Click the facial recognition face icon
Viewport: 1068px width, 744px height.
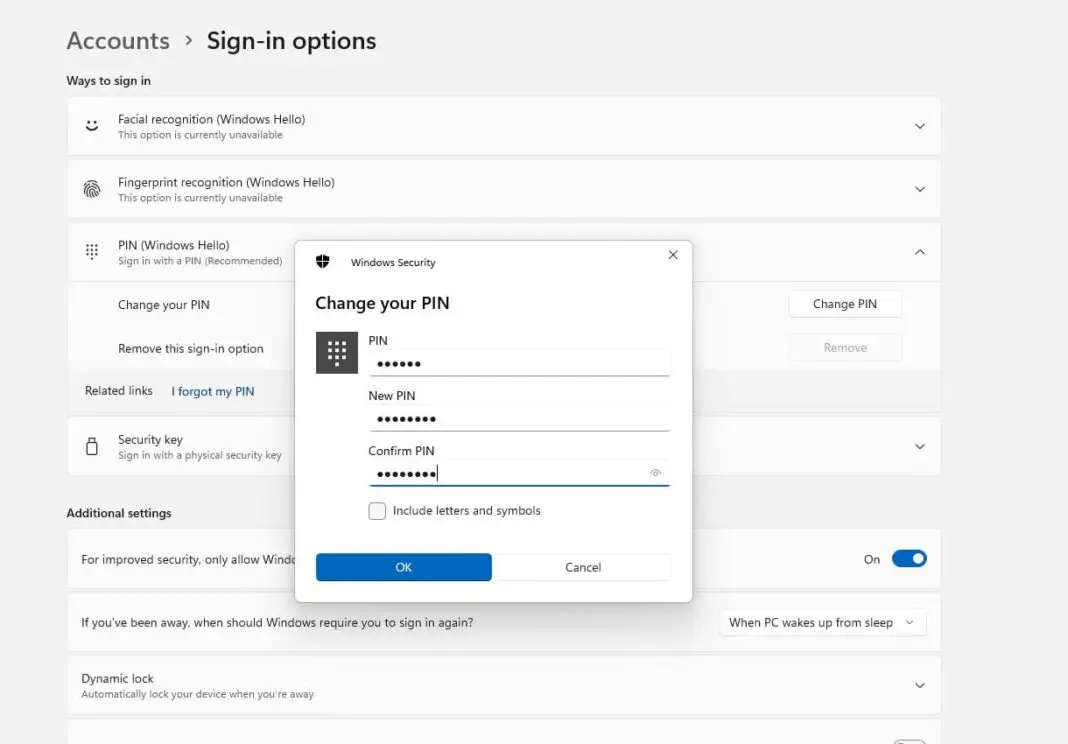pos(91,124)
